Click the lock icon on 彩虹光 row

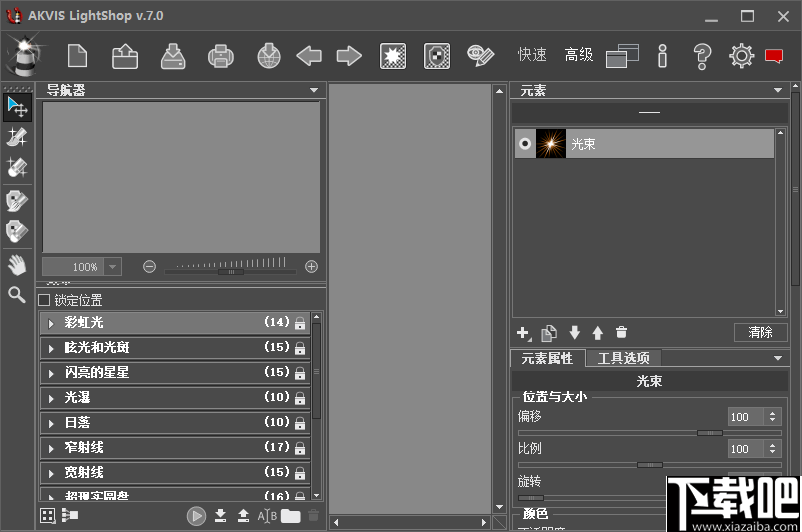click(300, 323)
